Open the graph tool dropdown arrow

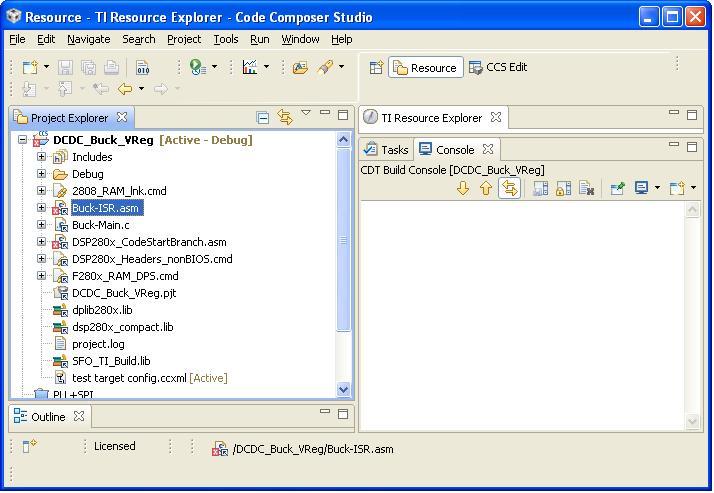point(266,67)
